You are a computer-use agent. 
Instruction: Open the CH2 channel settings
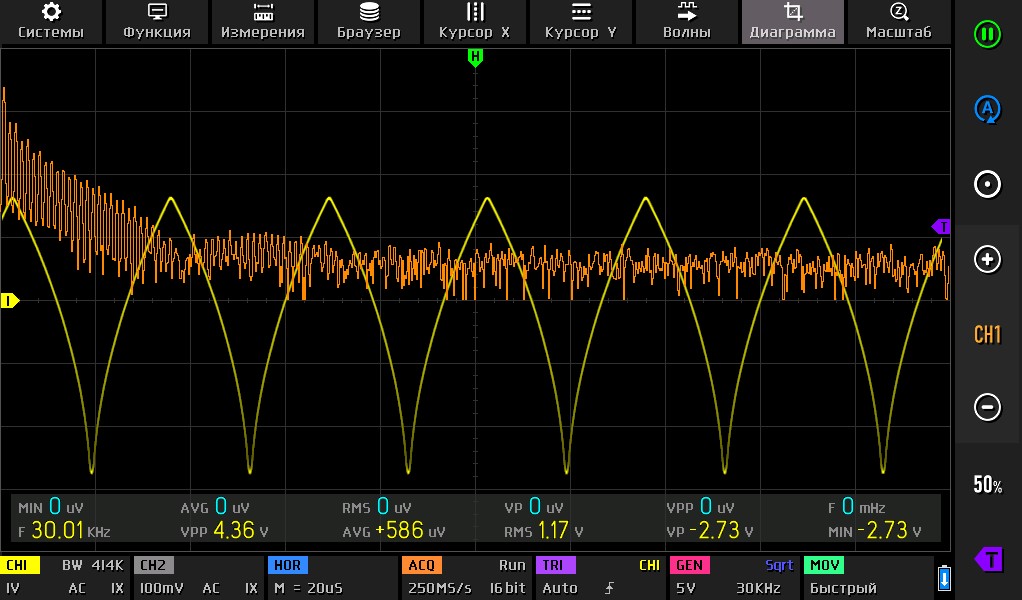pyautogui.click(x=197, y=578)
